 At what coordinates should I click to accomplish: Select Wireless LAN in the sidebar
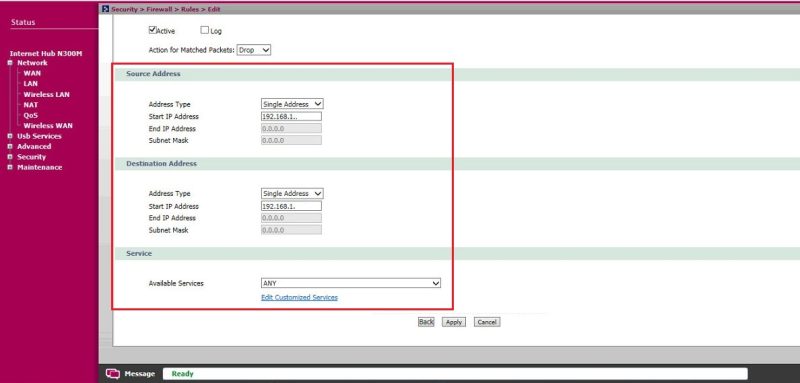click(x=46, y=94)
